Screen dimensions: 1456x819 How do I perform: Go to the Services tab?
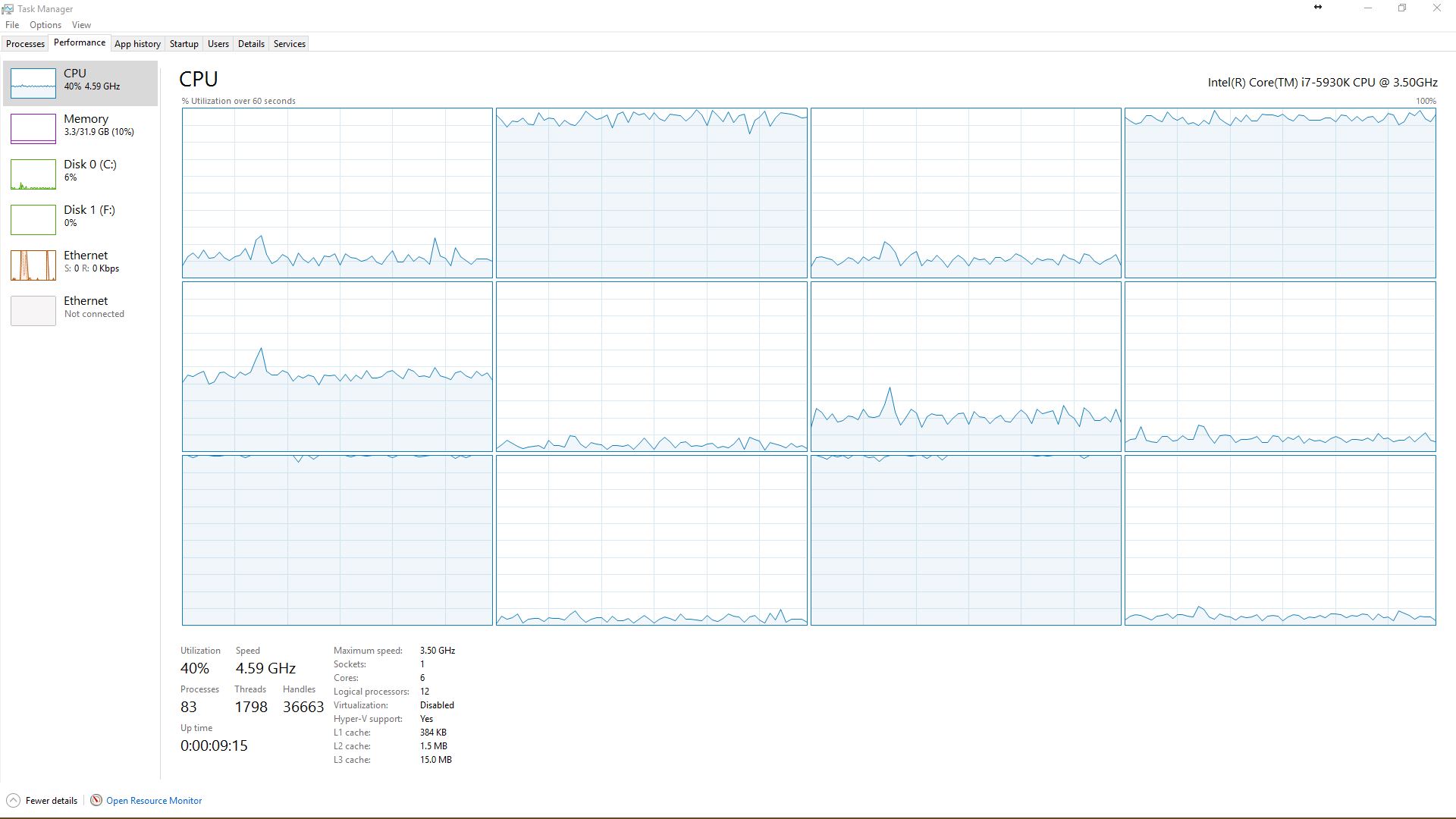coord(289,44)
